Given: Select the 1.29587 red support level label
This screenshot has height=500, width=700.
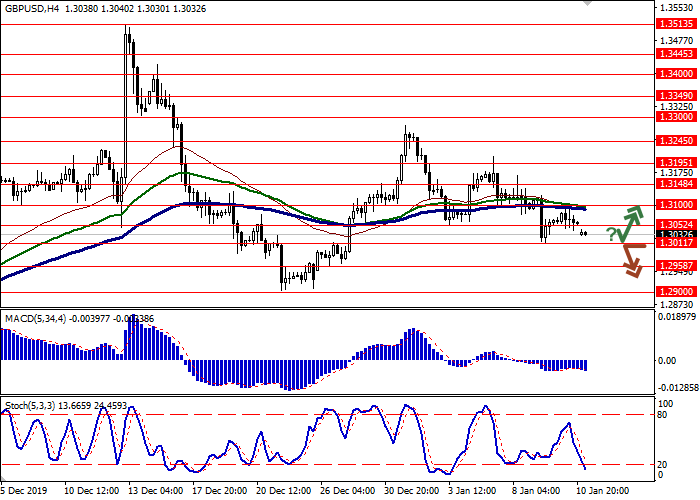Looking at the screenshot, I should 670,266.
